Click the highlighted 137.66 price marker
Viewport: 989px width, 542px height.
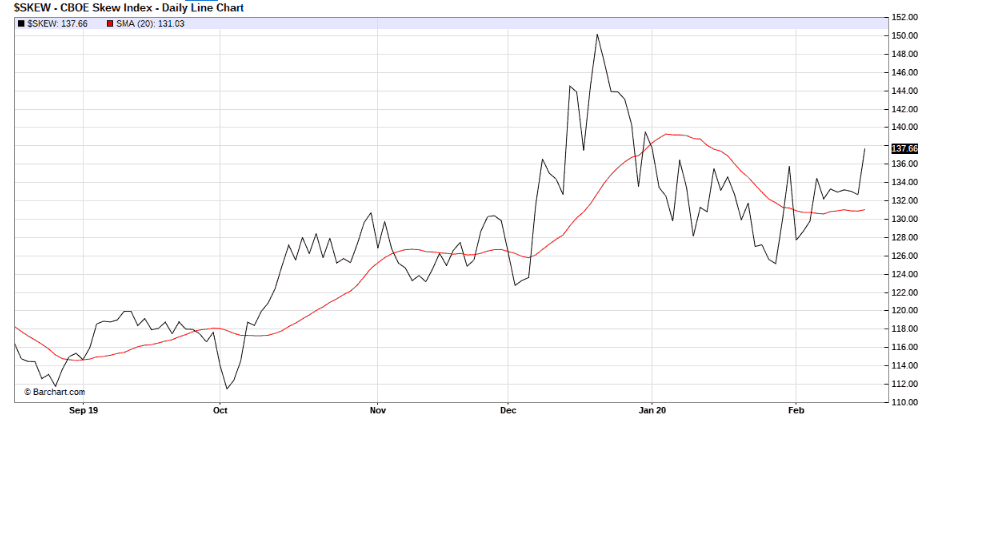pos(904,148)
